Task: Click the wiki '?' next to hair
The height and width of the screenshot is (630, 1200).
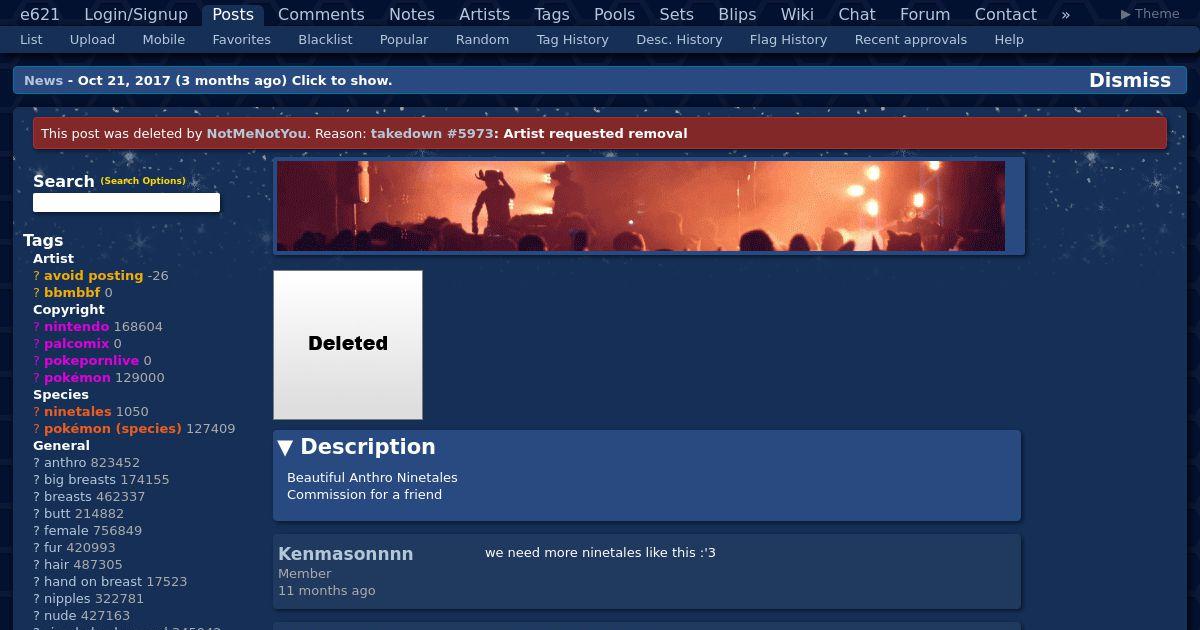Action: click(36, 565)
